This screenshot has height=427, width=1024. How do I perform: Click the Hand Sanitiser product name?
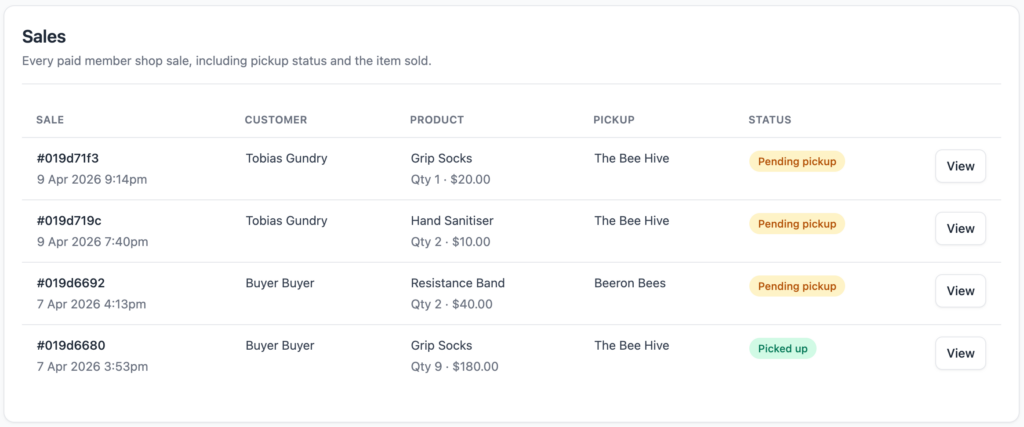pos(452,221)
